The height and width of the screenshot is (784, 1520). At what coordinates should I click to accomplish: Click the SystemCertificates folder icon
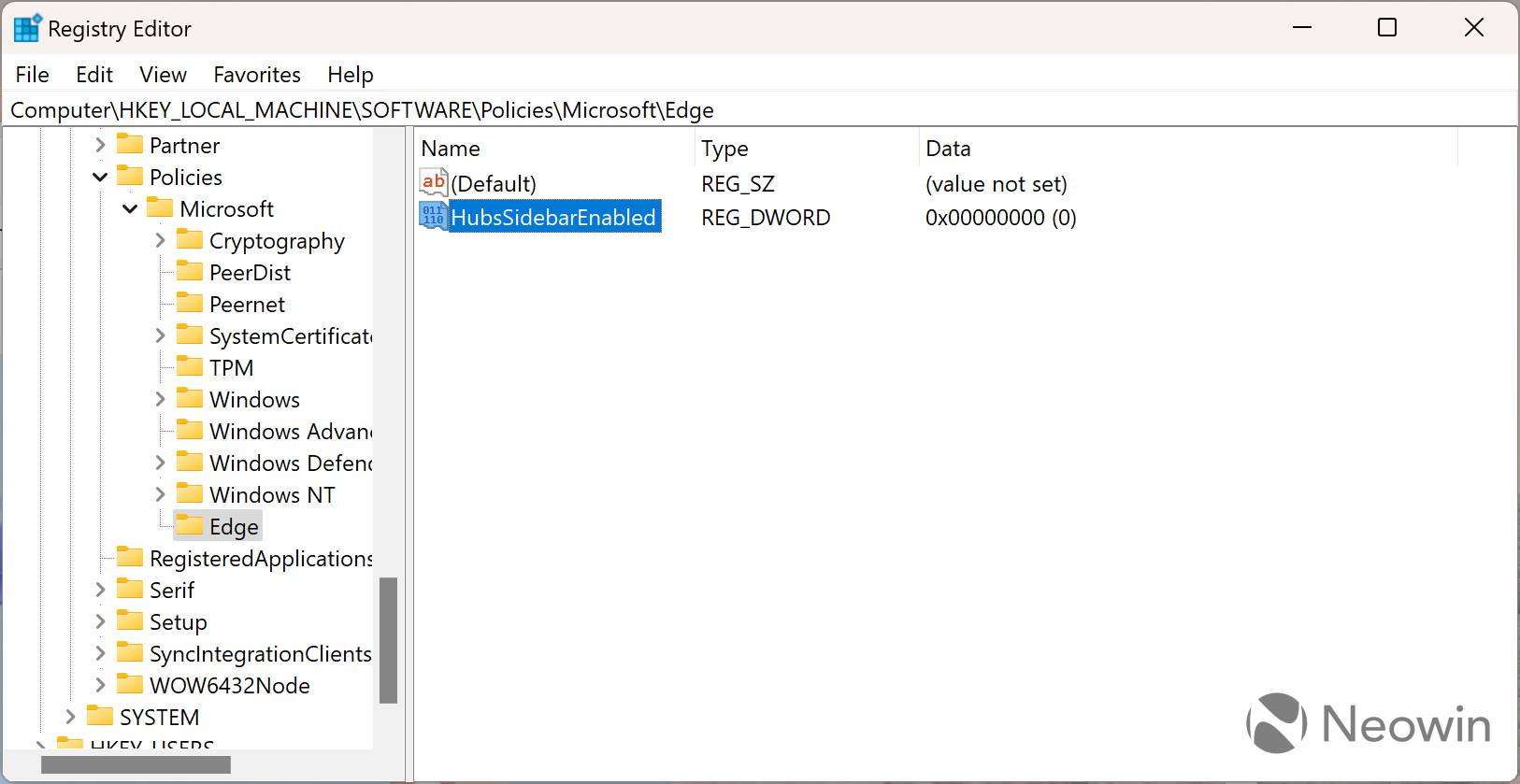click(x=189, y=335)
